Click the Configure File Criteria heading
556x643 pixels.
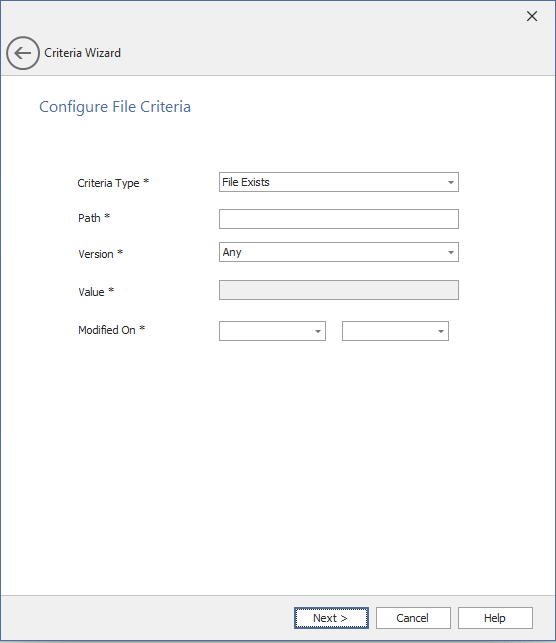(x=115, y=107)
